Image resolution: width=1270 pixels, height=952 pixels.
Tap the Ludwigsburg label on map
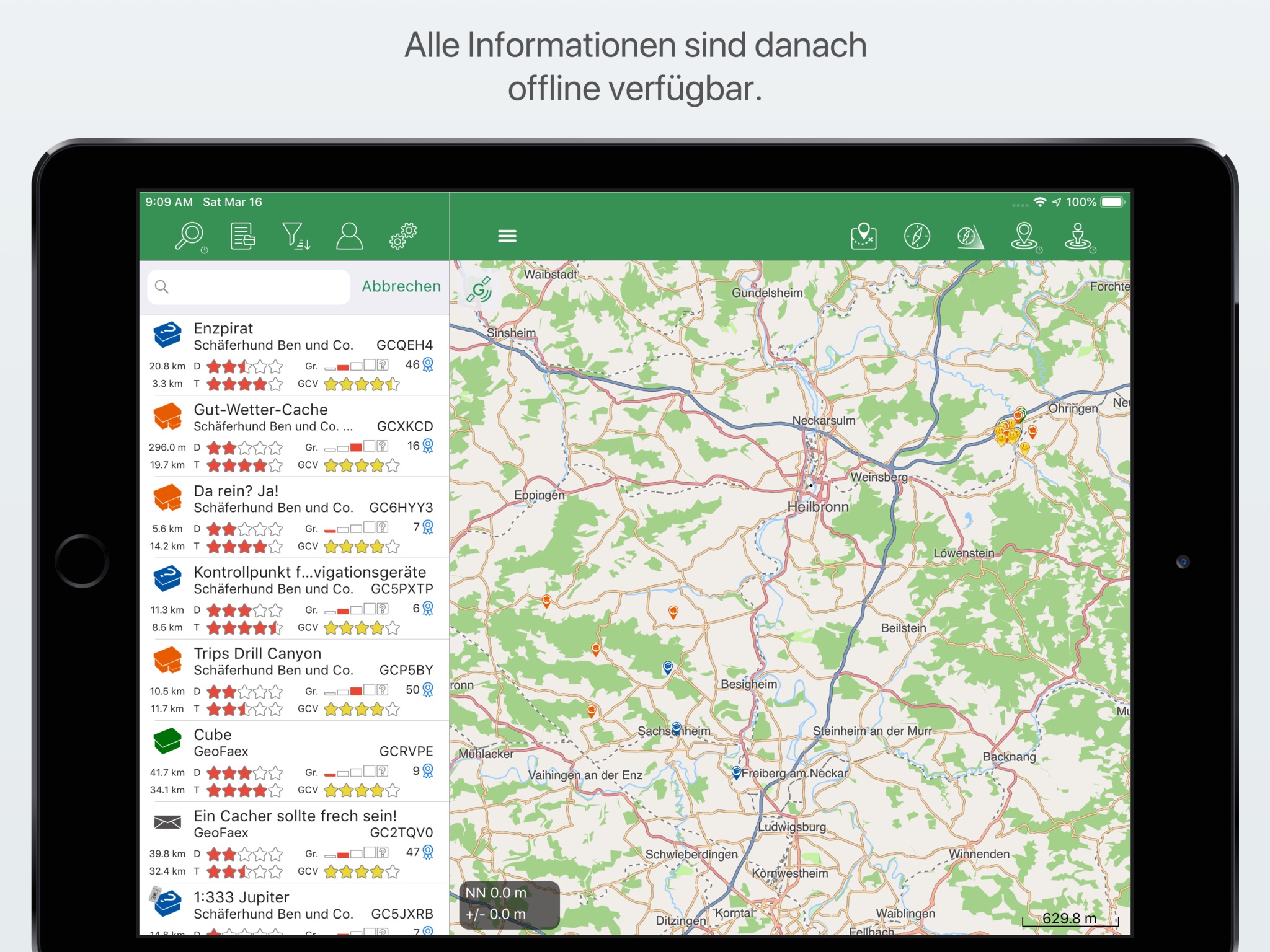coord(792,827)
